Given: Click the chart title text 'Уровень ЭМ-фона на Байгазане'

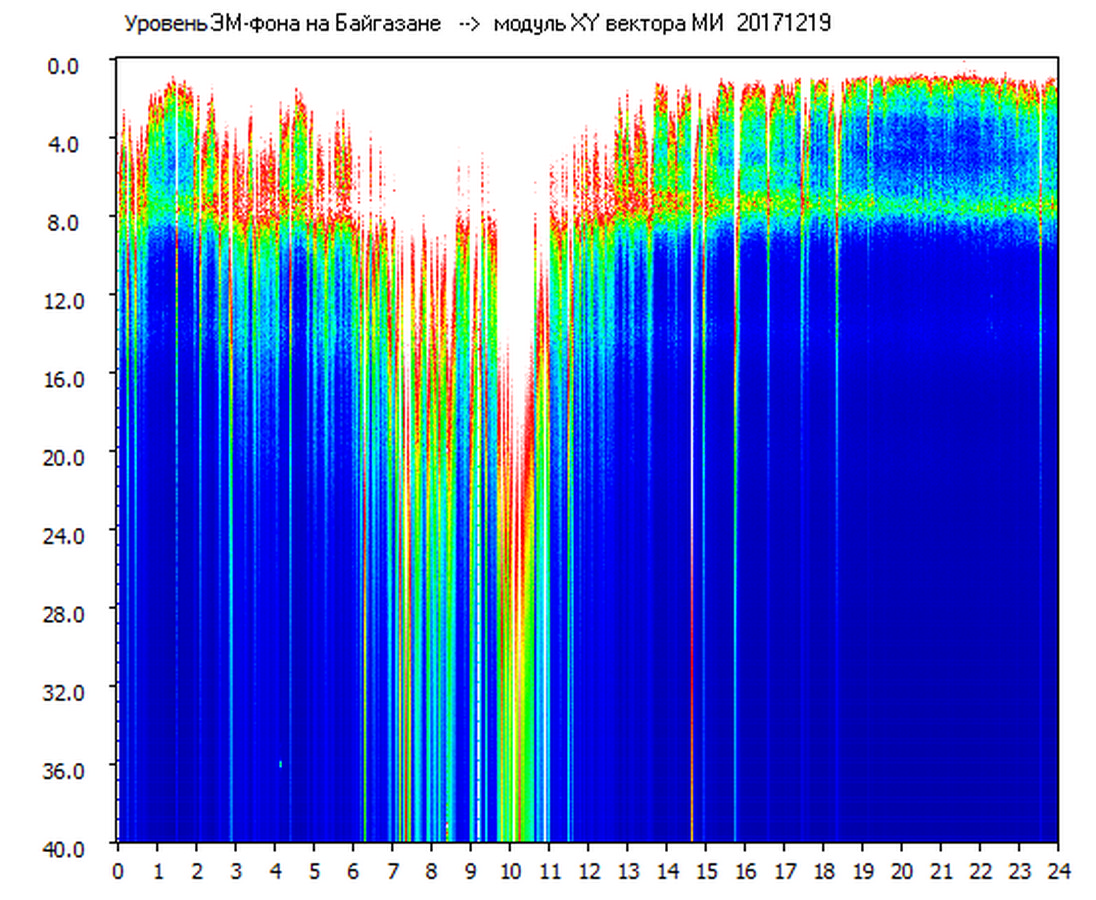Looking at the screenshot, I should [x=282, y=24].
